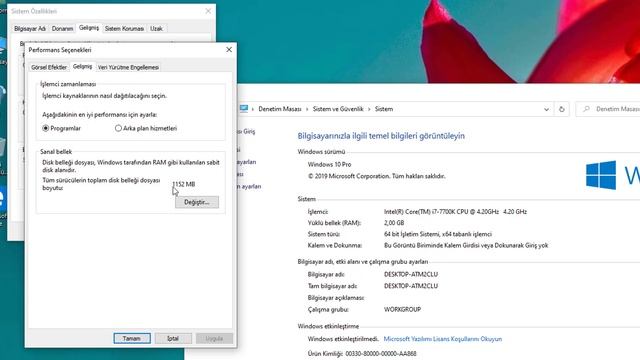Screen dimensions: 640x360
Task: Click the Intel Core i7-7700K processor value
Action: 455,212
